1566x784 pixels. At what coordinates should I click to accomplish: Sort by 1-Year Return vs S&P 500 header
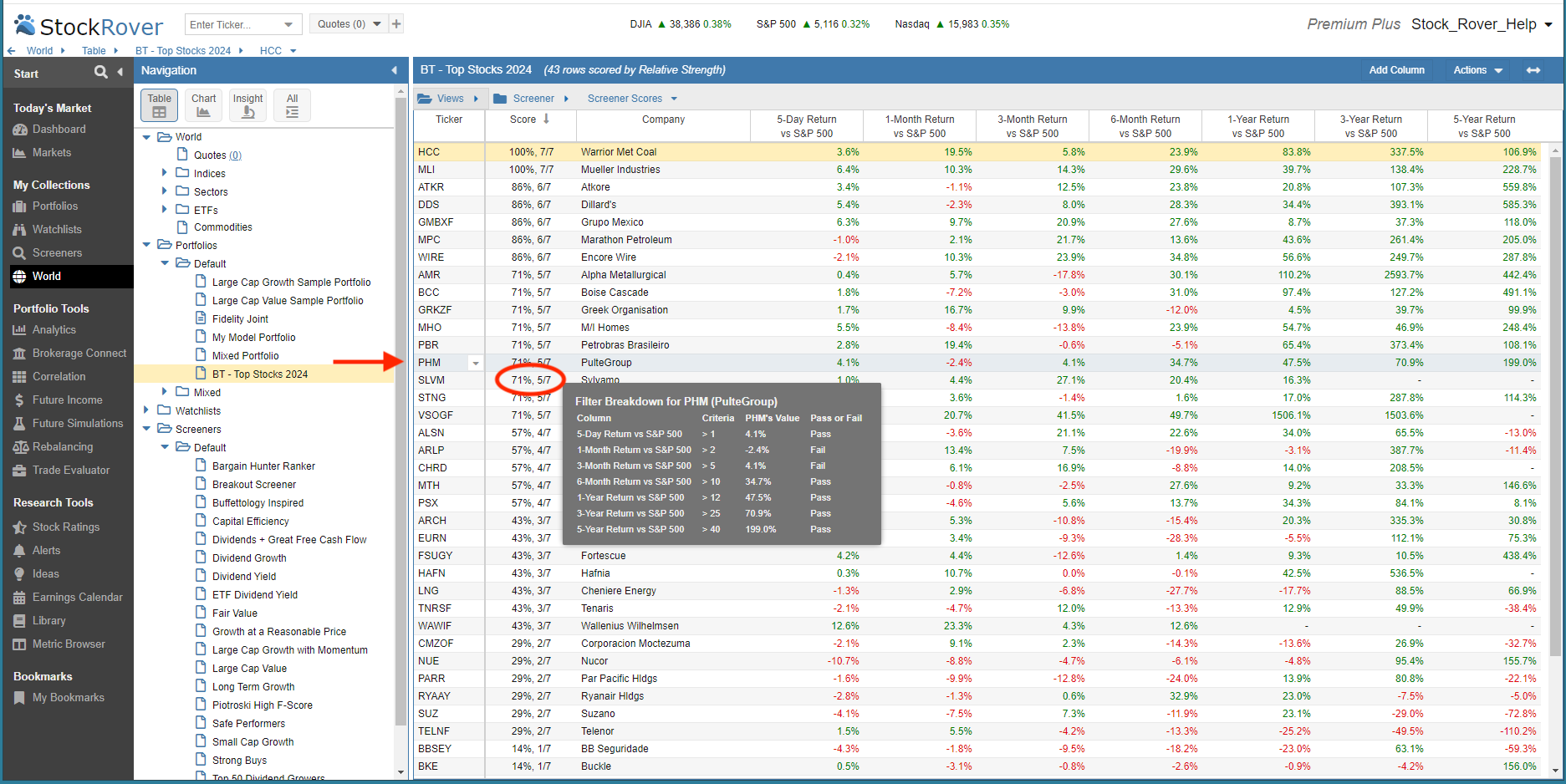1257,126
